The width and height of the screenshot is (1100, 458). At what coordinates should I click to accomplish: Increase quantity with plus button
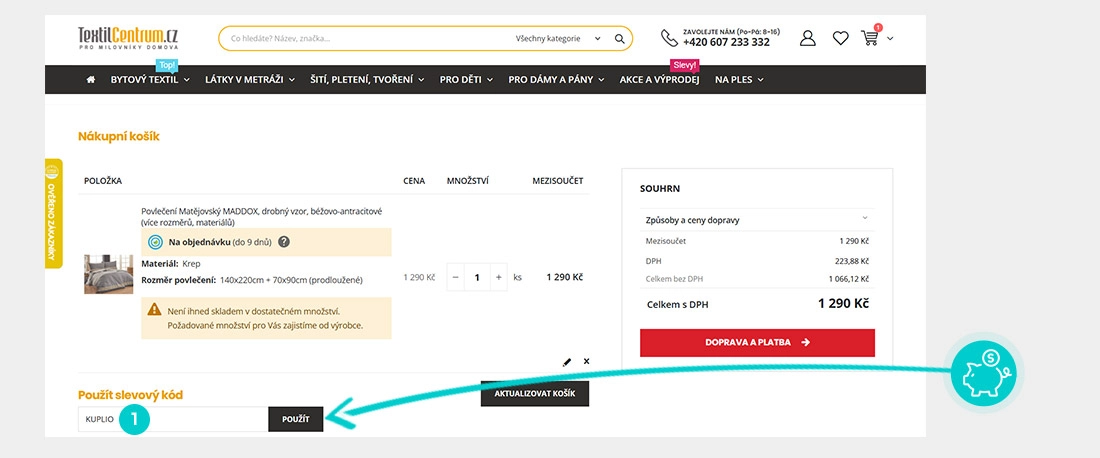(x=499, y=277)
